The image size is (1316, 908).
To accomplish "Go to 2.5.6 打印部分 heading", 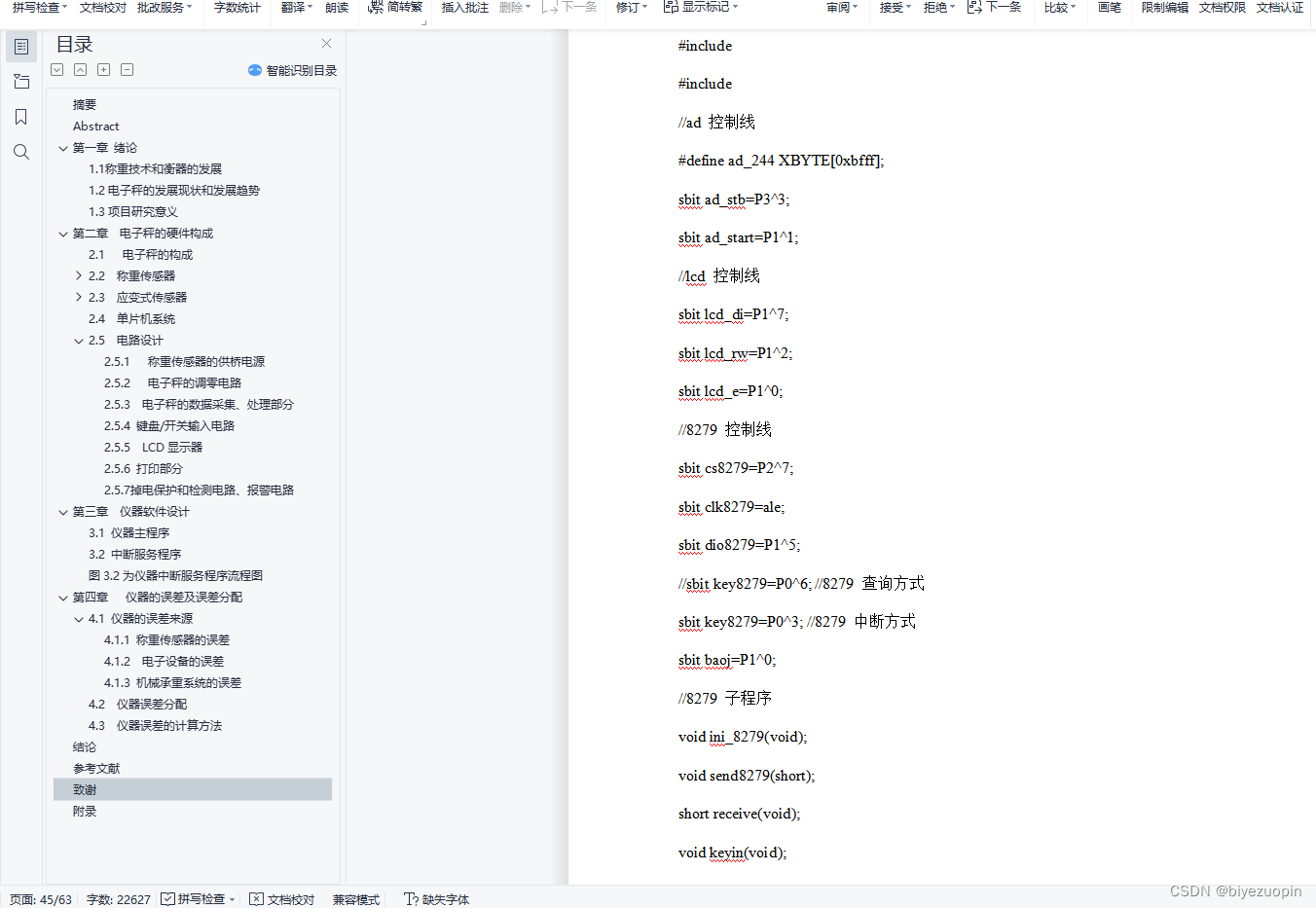I will [144, 469].
